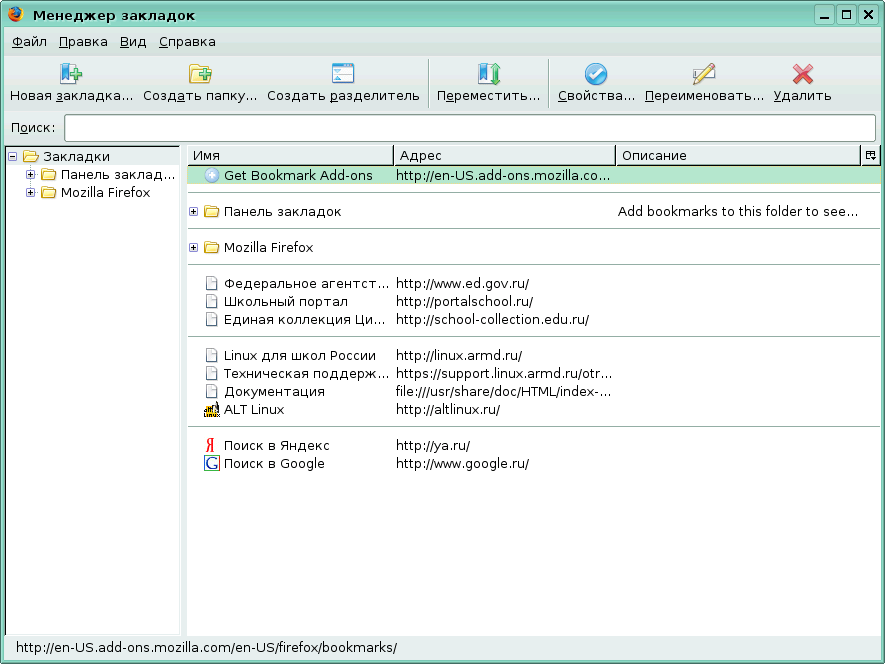Click the Яндекс icon beside Поиск в Яндекс
Viewport: 885px width, 664px height.
click(211, 445)
